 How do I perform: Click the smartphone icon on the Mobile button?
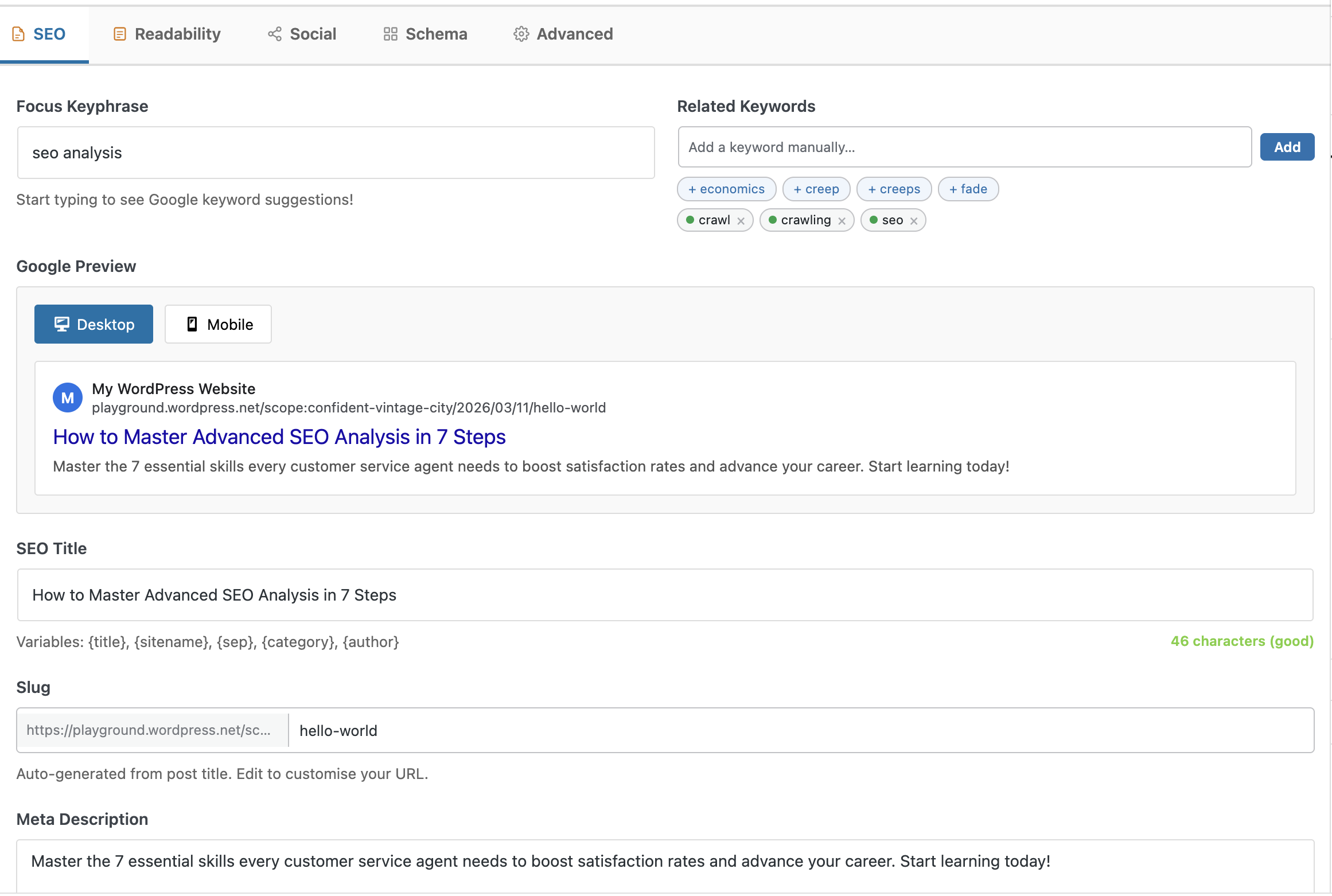point(192,324)
